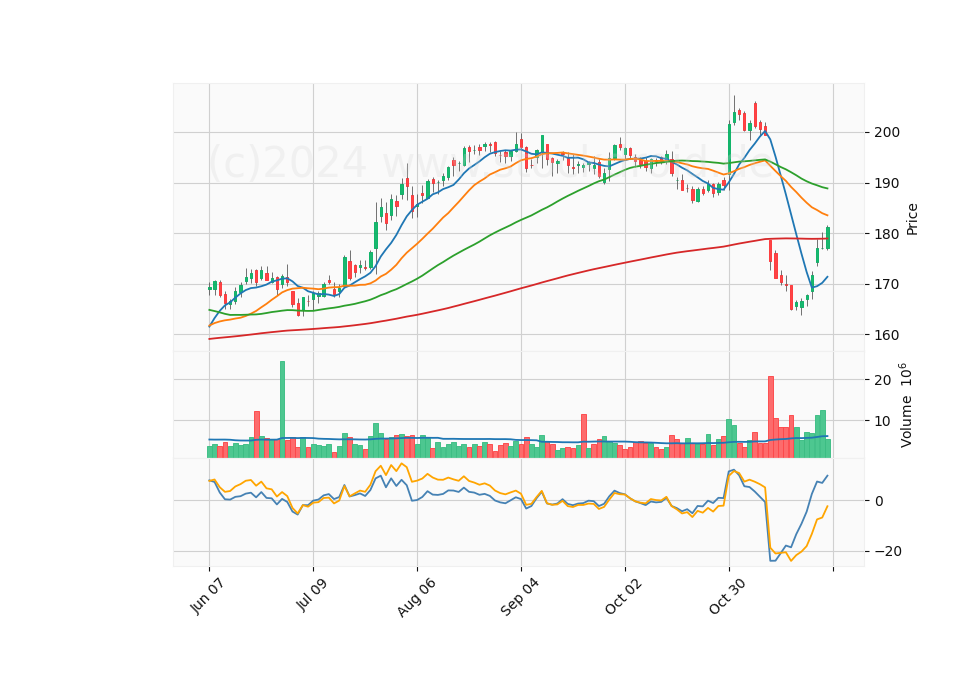This screenshot has height=690, width=960.
Task: Click the 'Oct 02' date label
Action: click(623, 596)
